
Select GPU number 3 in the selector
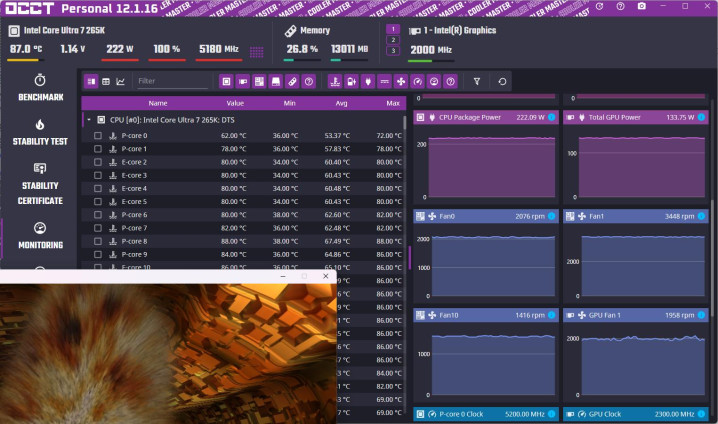(x=393, y=51)
